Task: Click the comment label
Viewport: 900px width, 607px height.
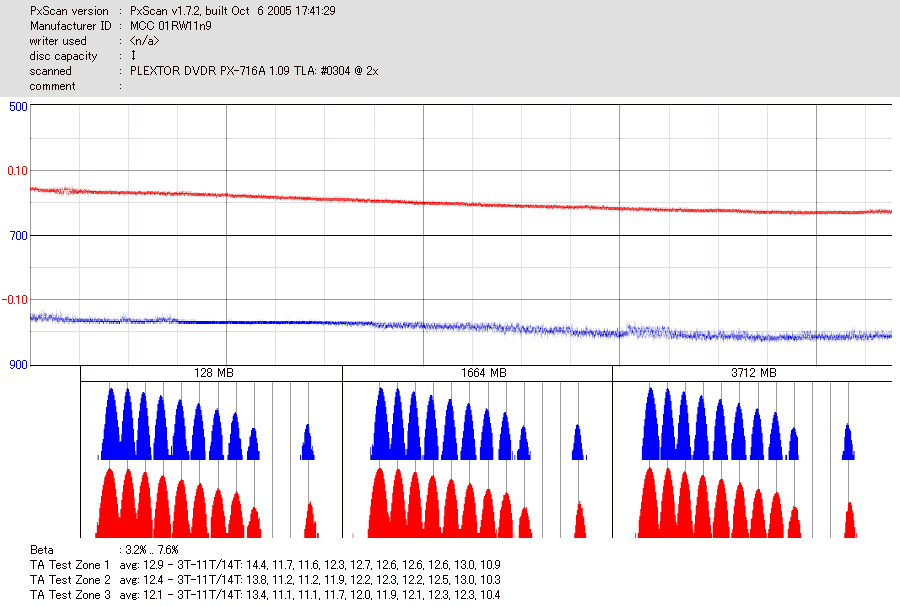Action: (x=52, y=86)
